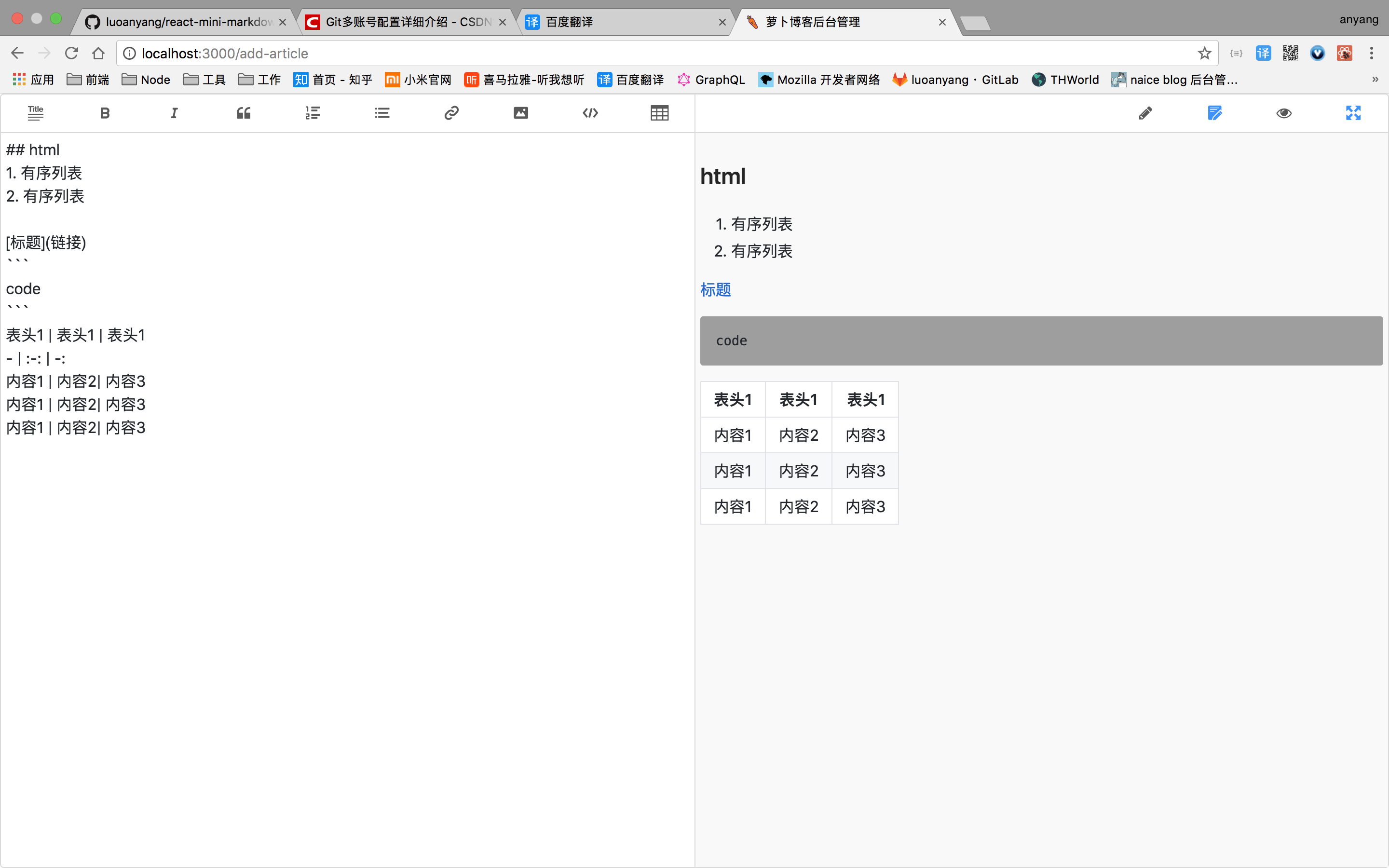Insert a code block
Image resolution: width=1389 pixels, height=868 pixels.
[590, 113]
